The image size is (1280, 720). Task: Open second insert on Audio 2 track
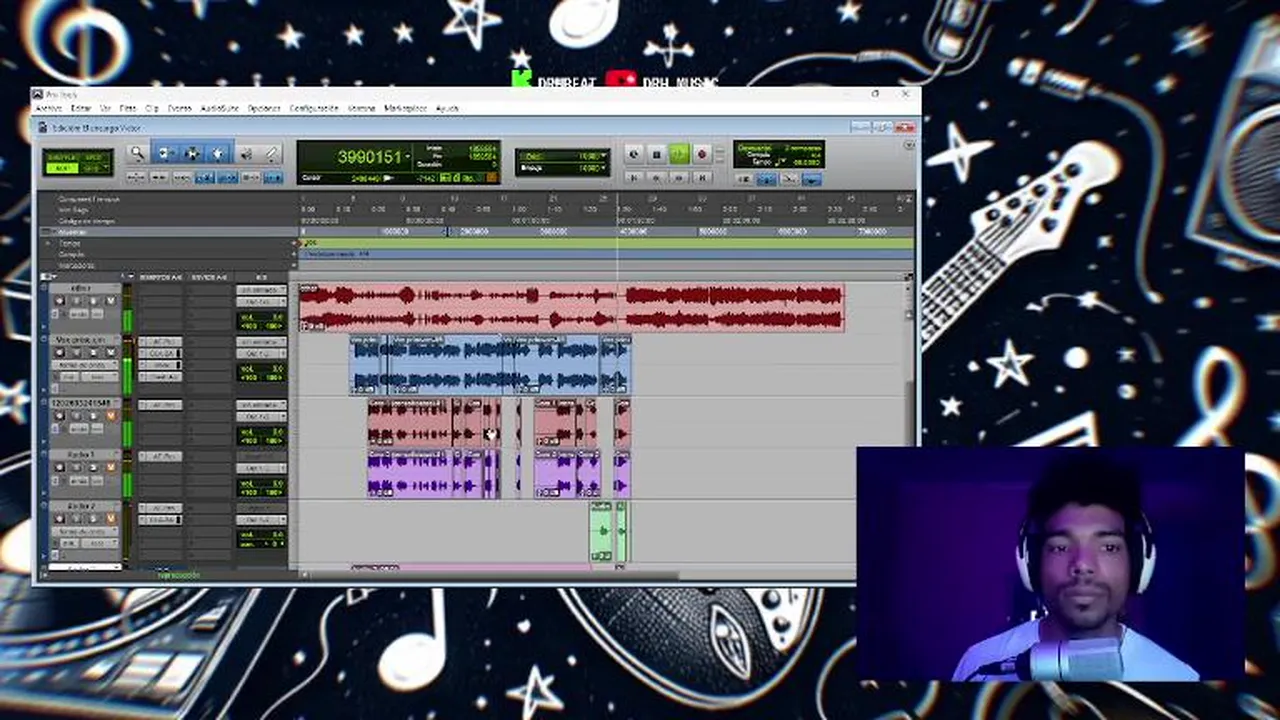(160, 520)
